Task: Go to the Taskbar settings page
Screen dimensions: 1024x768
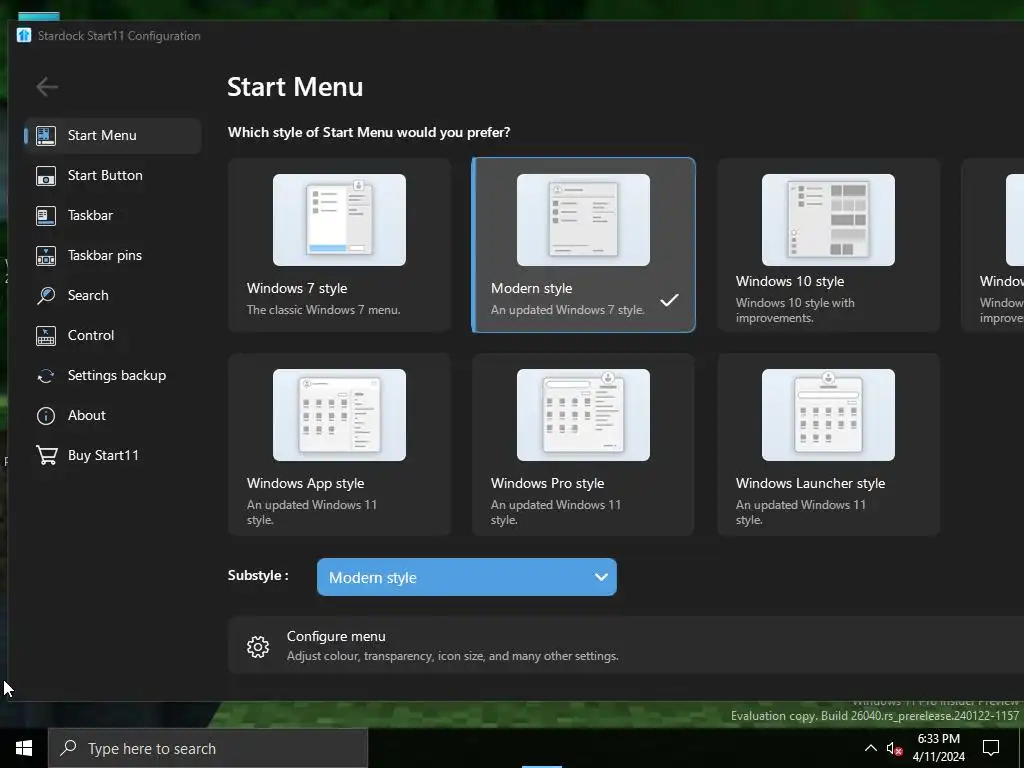Action: point(112,216)
